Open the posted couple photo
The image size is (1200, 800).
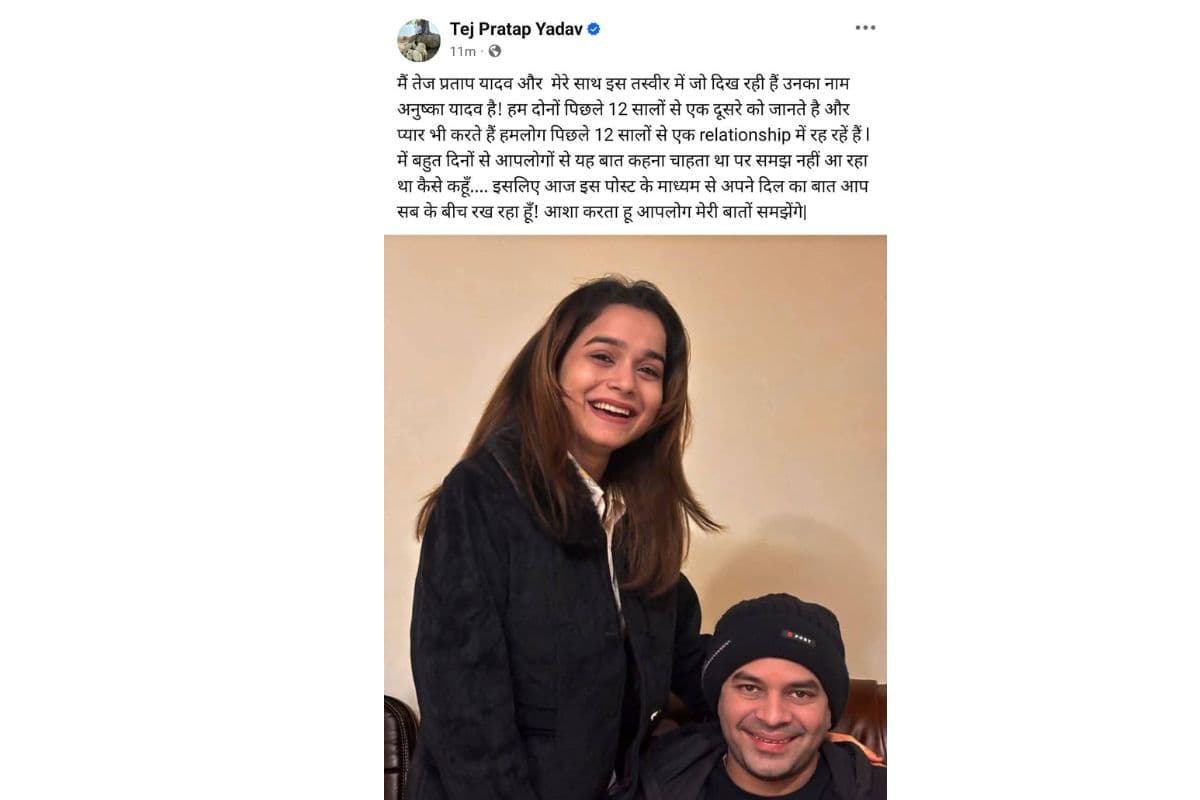635,517
